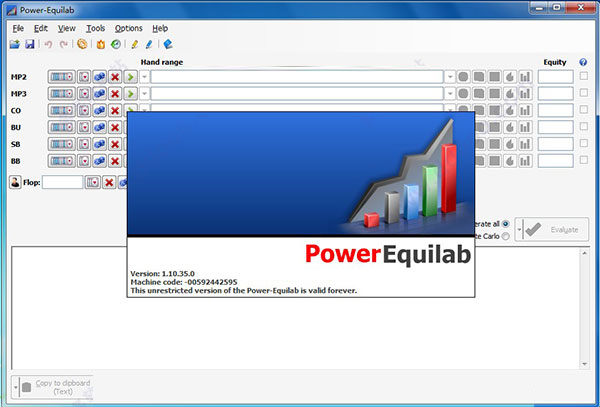600x407 pixels.
Task: Click the orange poker chip toolbar icon
Action: coord(82,44)
